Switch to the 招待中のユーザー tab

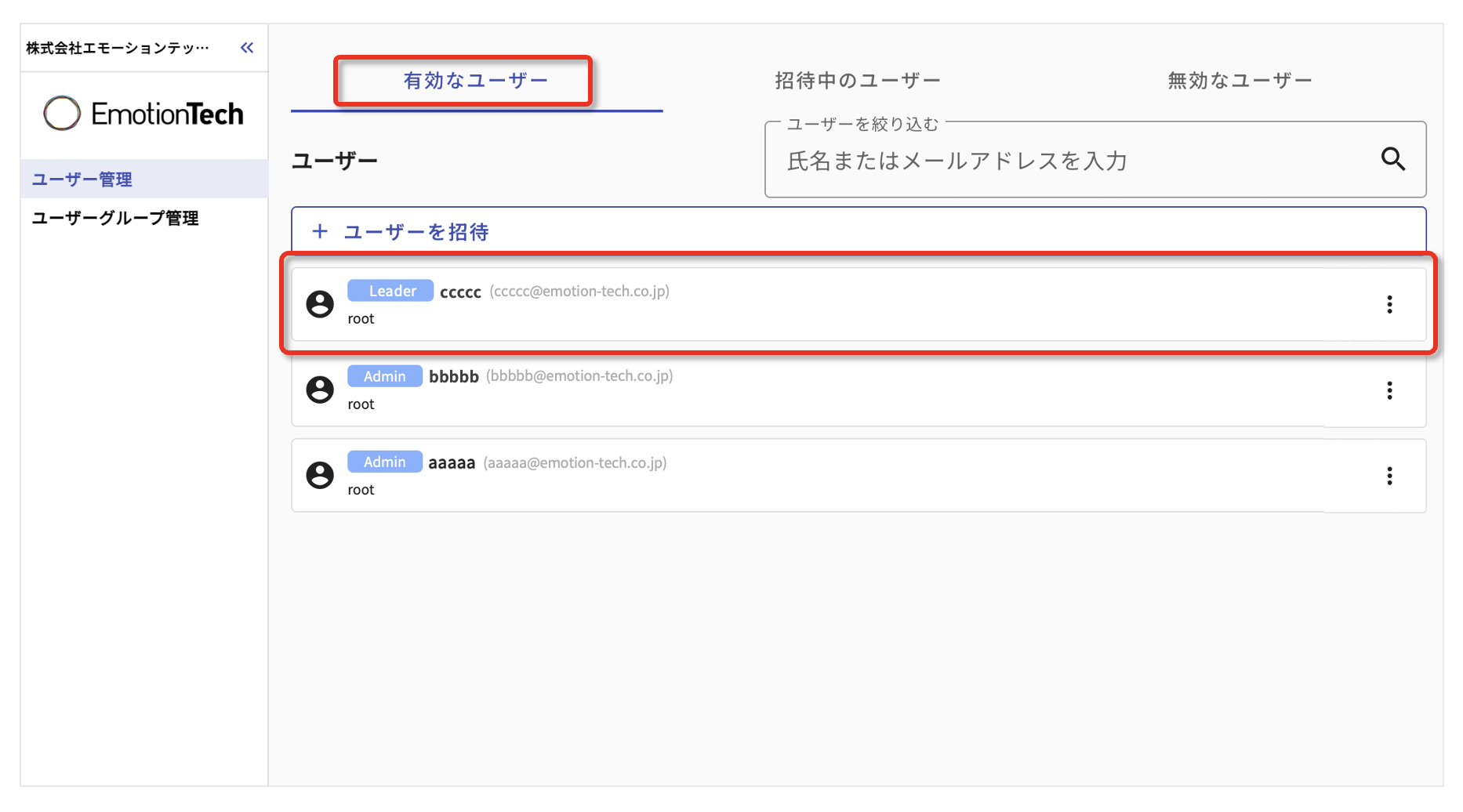point(858,81)
